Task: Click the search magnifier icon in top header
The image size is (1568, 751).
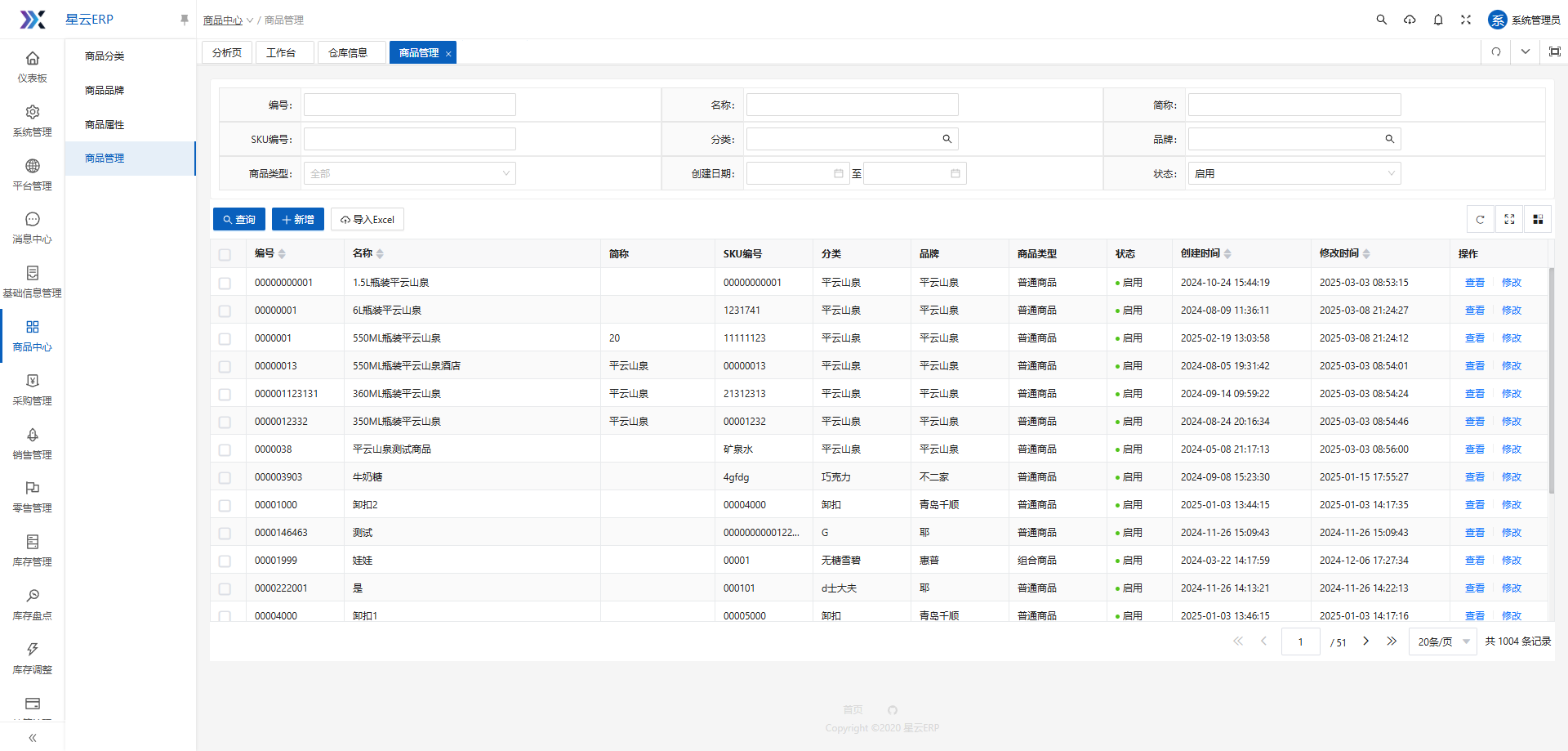Action: (1381, 20)
